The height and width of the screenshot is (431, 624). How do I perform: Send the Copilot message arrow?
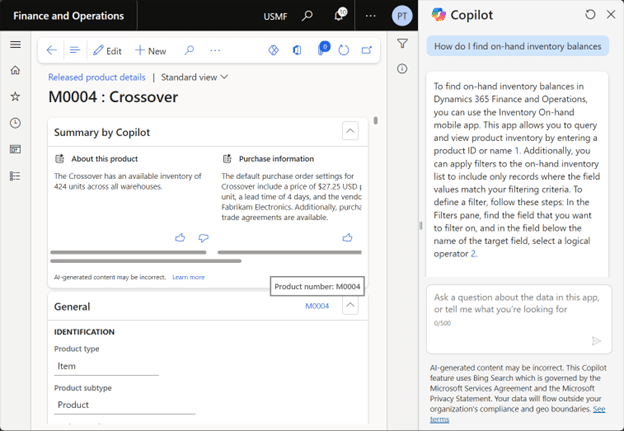click(x=596, y=341)
